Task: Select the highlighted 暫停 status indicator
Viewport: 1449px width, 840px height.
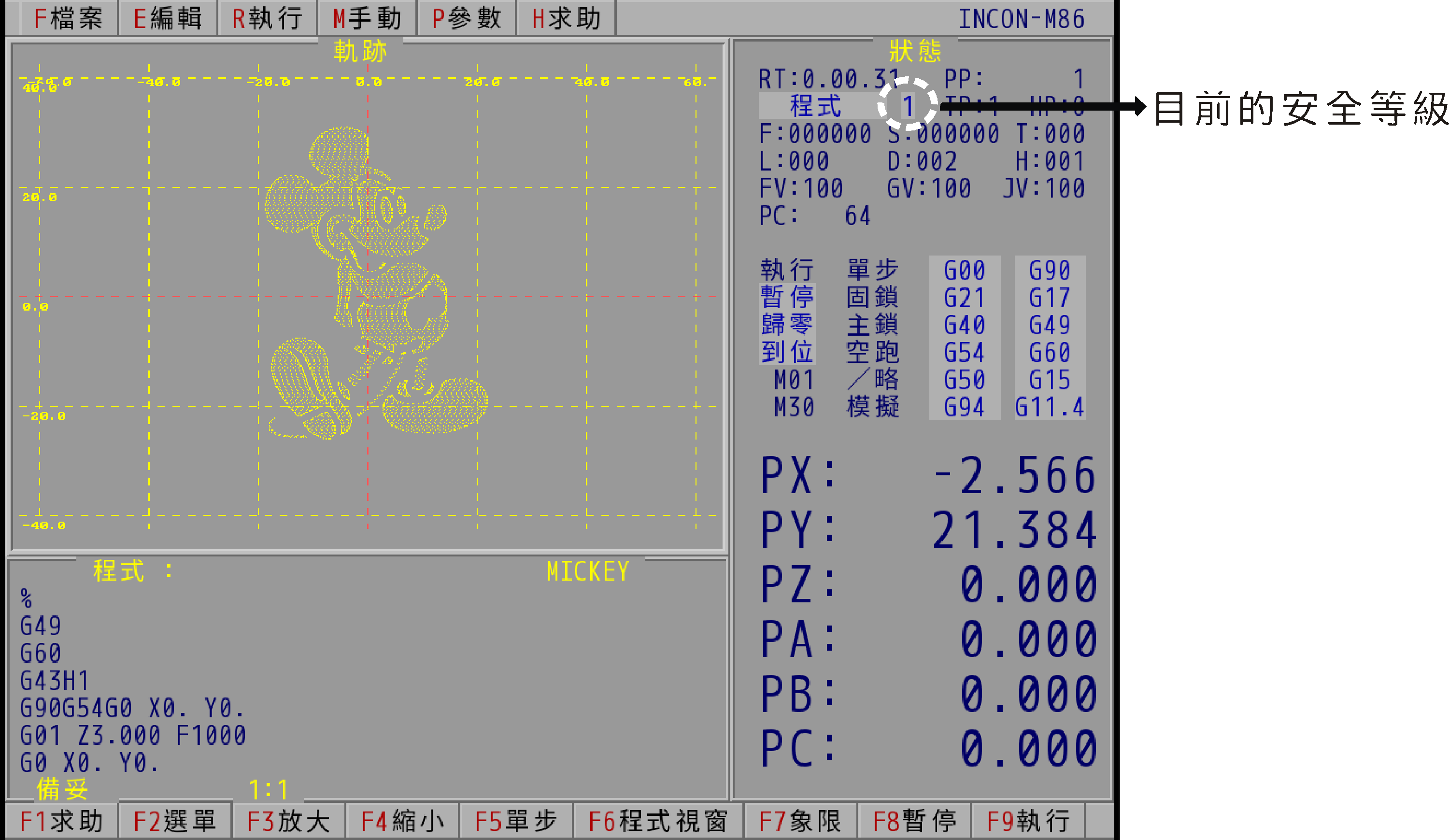Action: click(787, 297)
